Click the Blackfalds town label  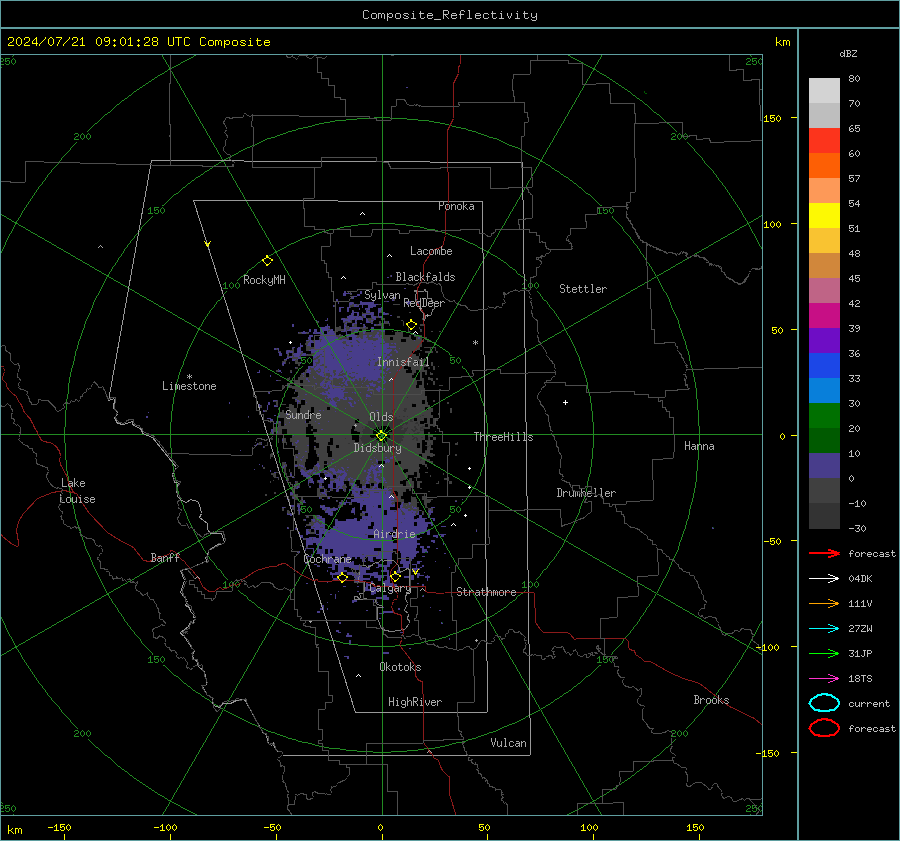425,277
